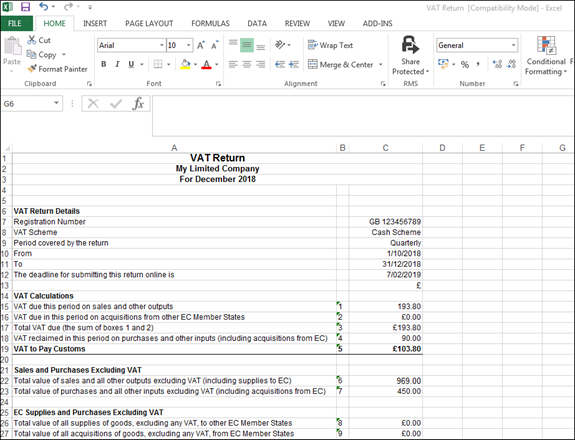Align text to the left
The width and height of the screenshot is (575, 440).
(233, 65)
